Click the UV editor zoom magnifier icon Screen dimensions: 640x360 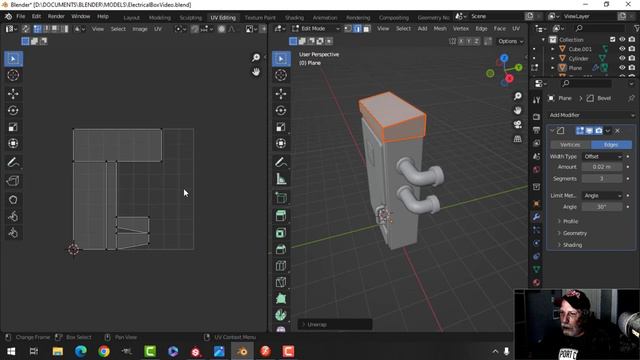[x=256, y=58]
